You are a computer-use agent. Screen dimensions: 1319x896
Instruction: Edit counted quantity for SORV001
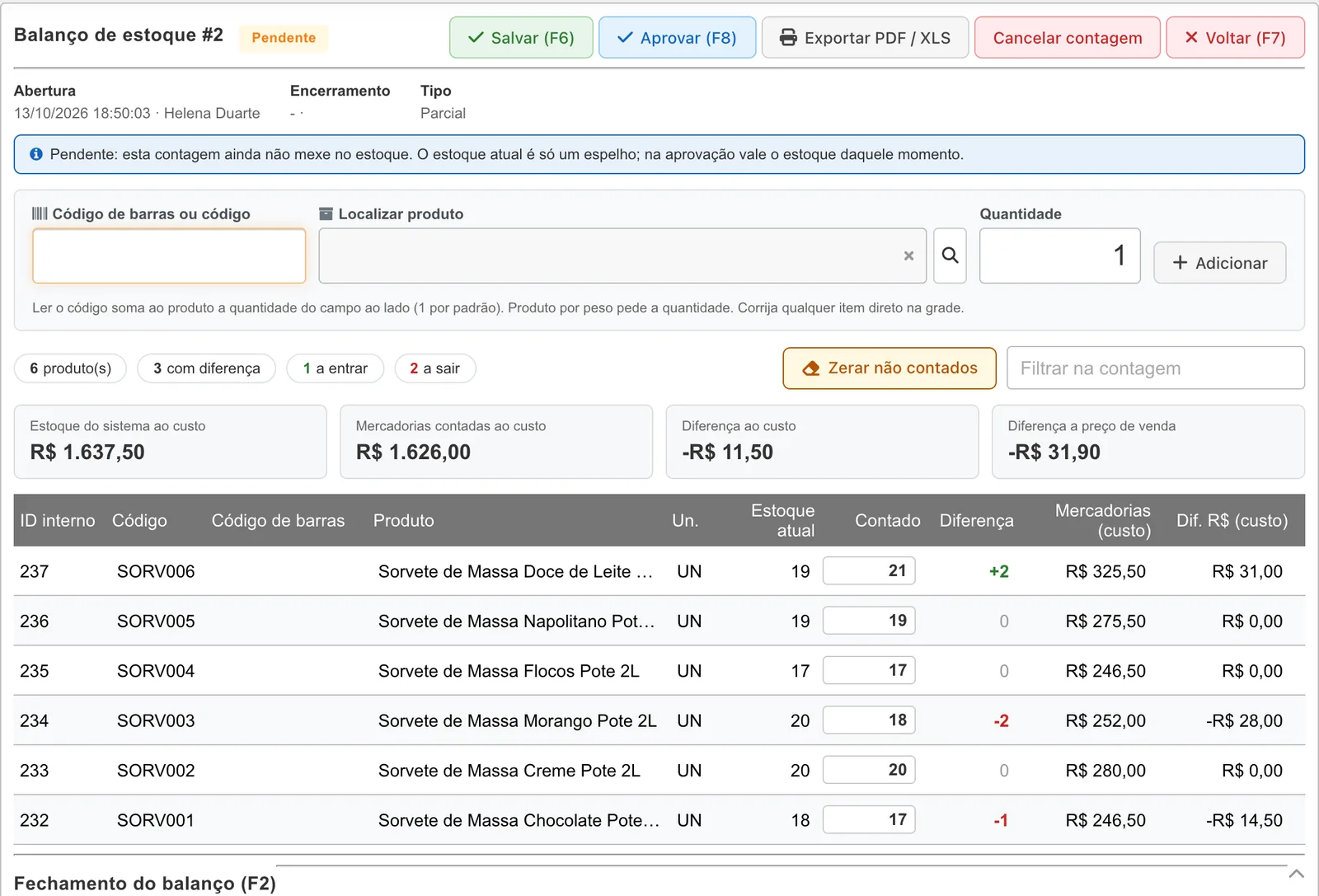tap(869, 819)
